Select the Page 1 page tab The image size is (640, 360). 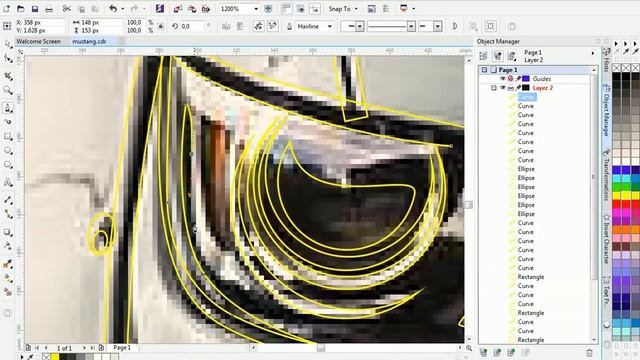point(122,347)
